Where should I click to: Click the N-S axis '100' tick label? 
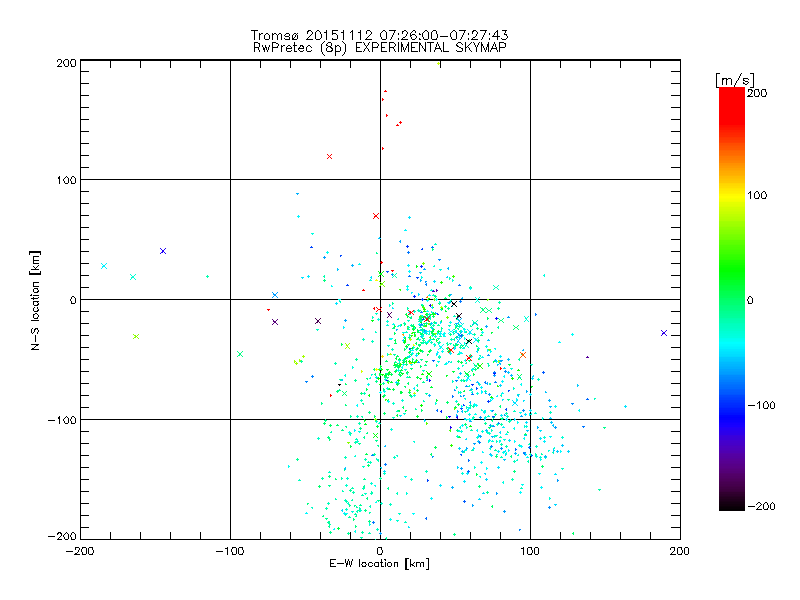(66, 180)
